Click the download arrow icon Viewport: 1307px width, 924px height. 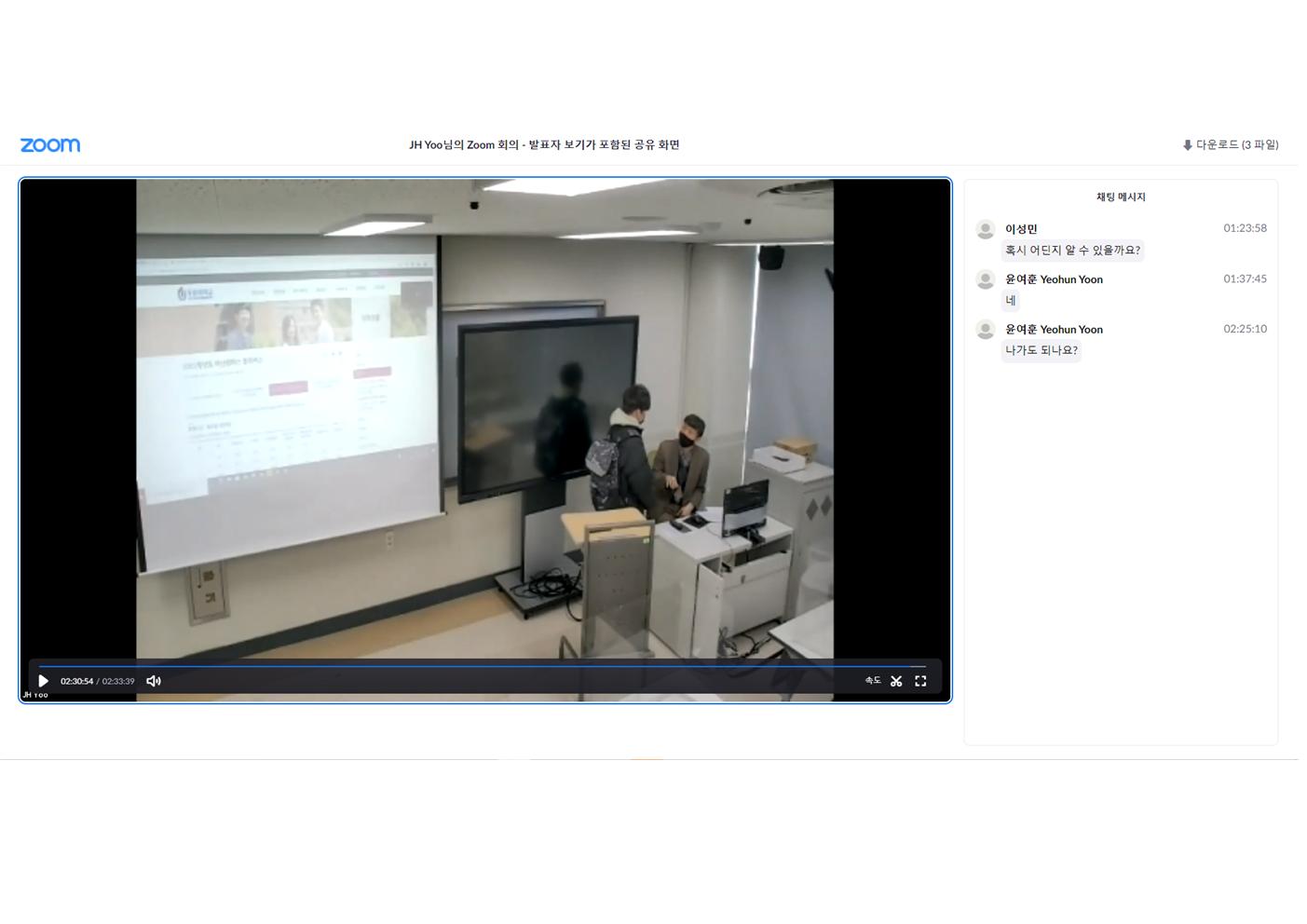coord(1187,145)
